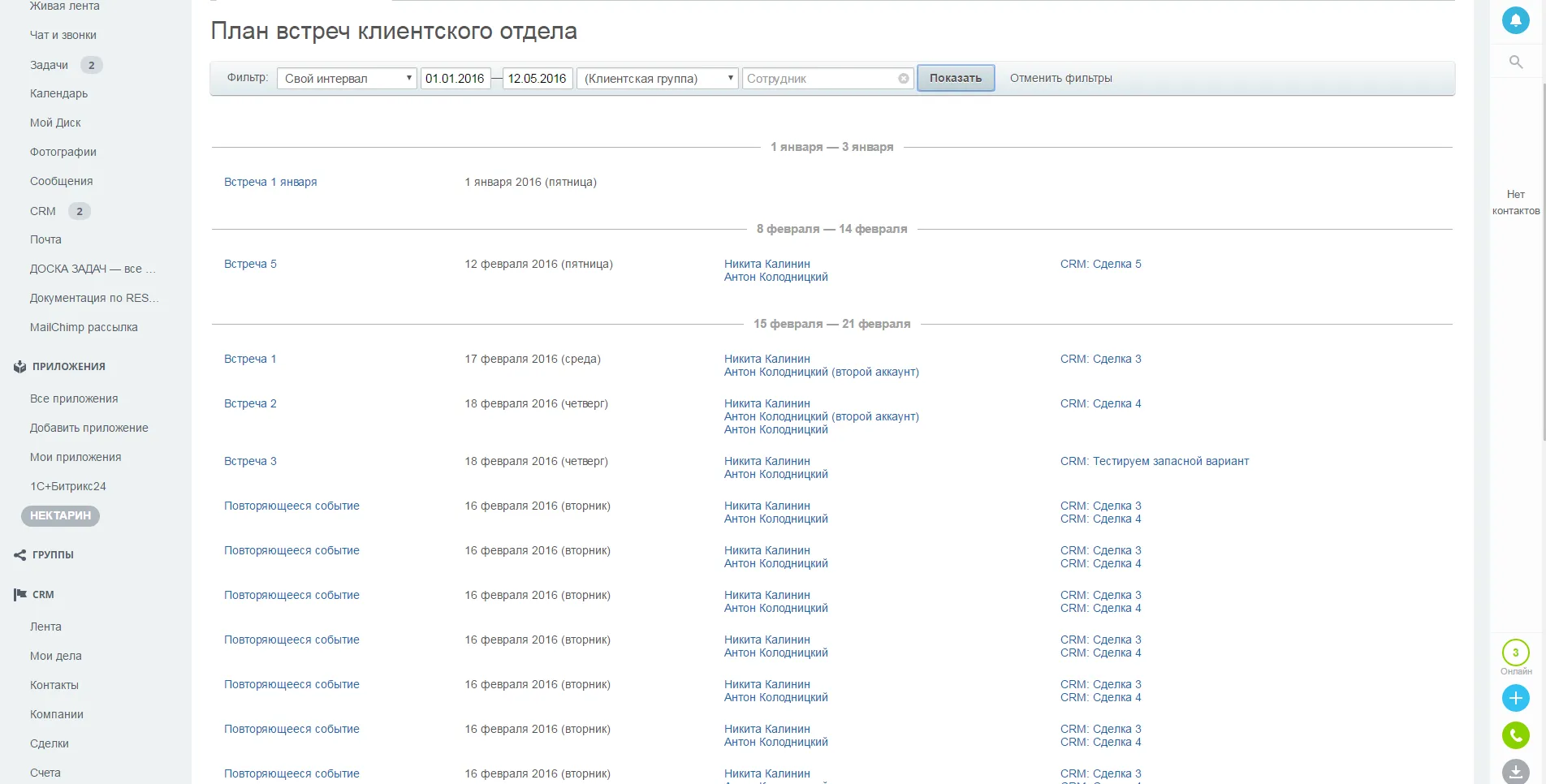Open Задачи in the left menu
1546x784 pixels.
tap(49, 65)
